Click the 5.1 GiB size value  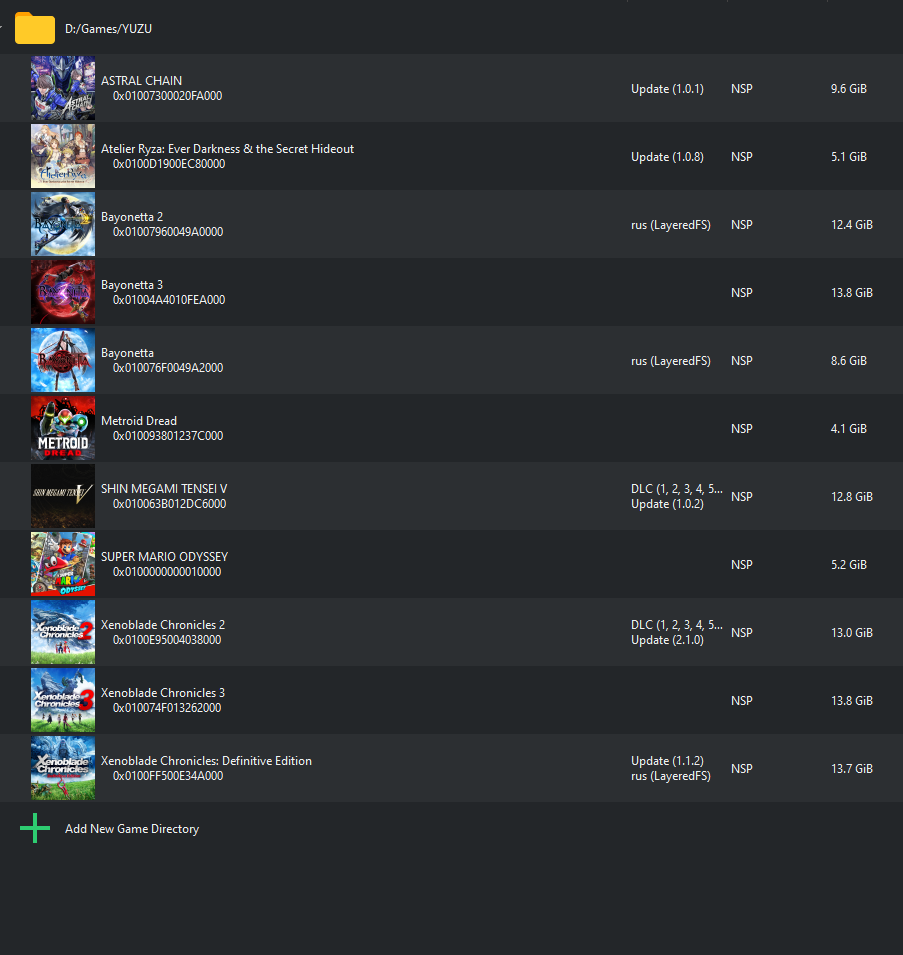pos(849,157)
